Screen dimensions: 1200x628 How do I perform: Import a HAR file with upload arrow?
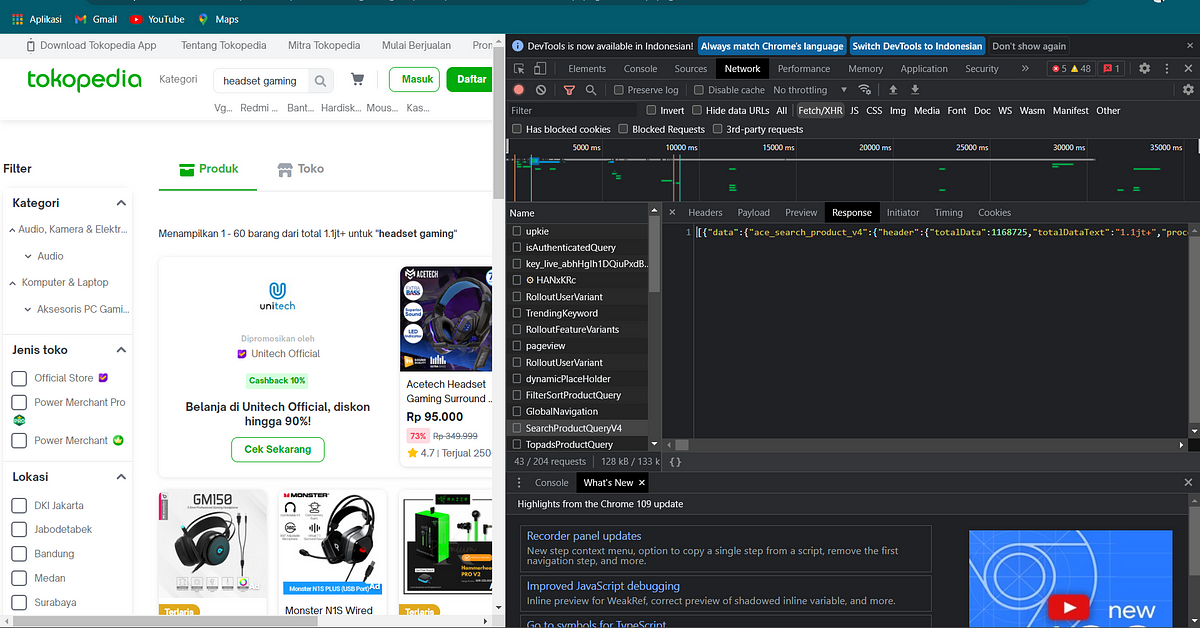click(x=893, y=90)
